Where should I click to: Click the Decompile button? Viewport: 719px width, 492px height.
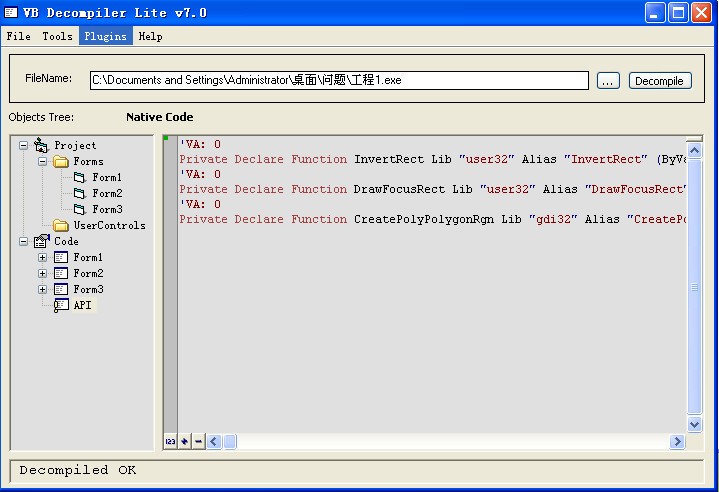(x=659, y=81)
